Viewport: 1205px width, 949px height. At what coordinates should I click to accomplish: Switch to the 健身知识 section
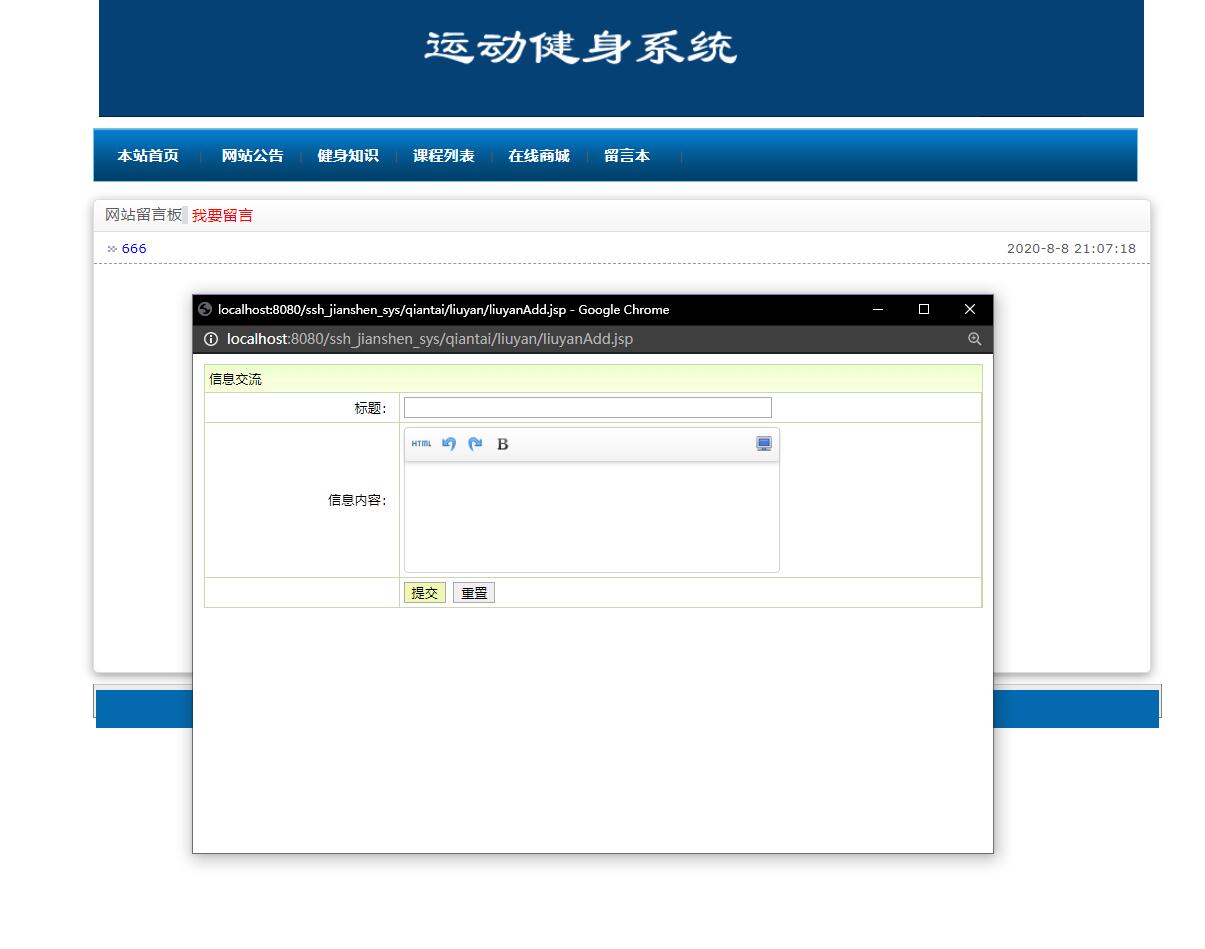point(347,155)
